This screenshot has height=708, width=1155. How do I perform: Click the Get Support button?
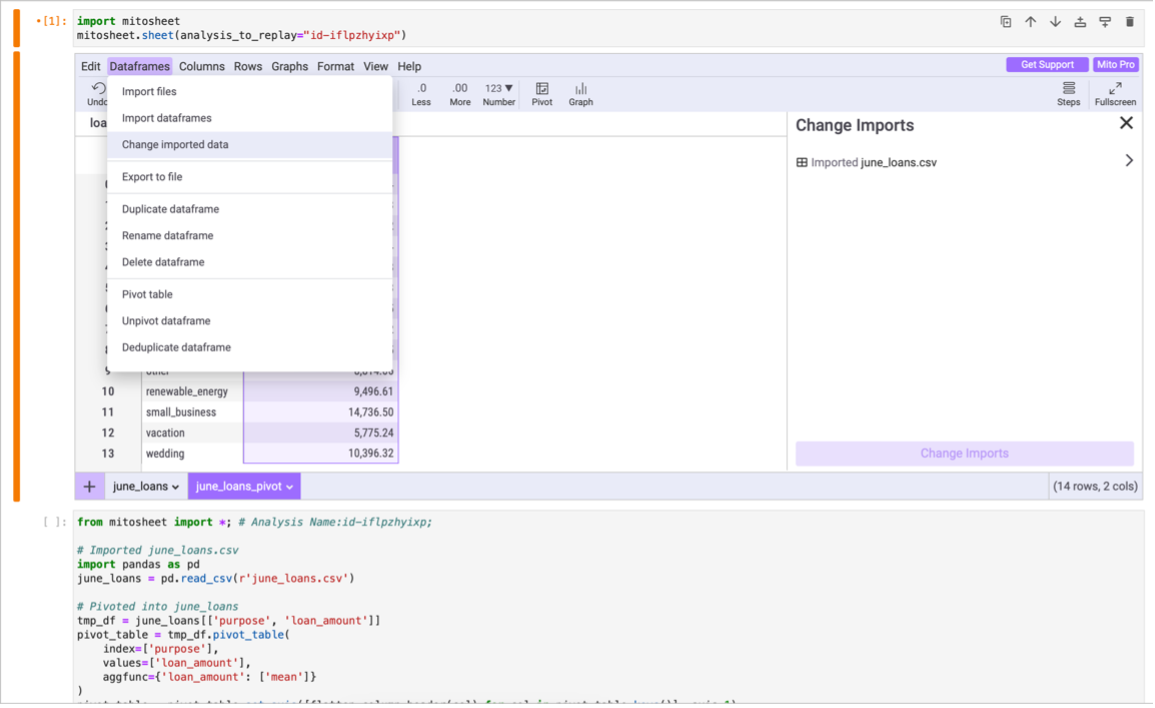tap(1047, 65)
